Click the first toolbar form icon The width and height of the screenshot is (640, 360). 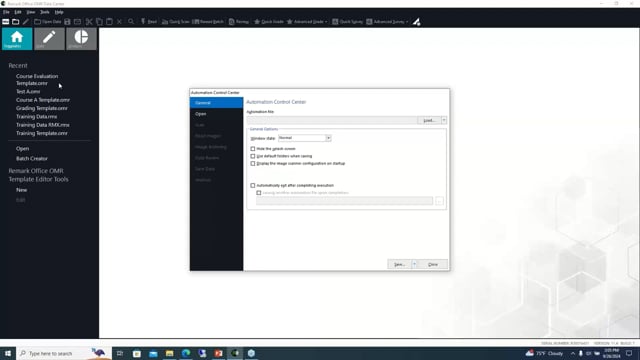click(6, 22)
